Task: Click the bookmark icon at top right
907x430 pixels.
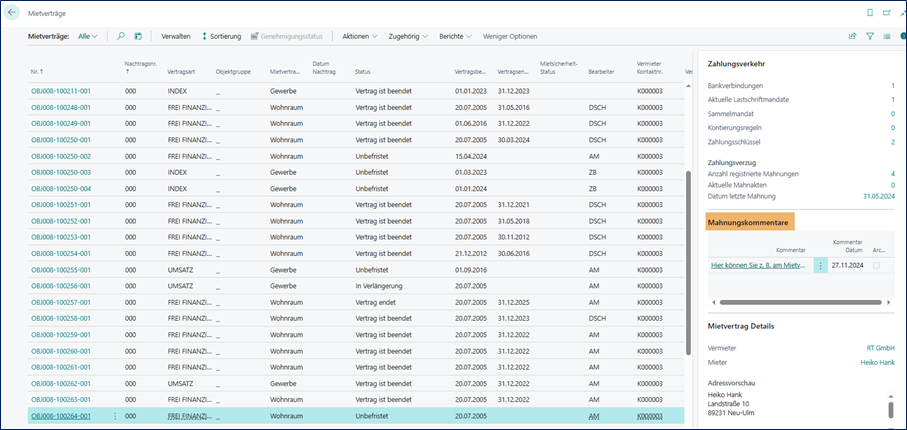Action: 869,12
